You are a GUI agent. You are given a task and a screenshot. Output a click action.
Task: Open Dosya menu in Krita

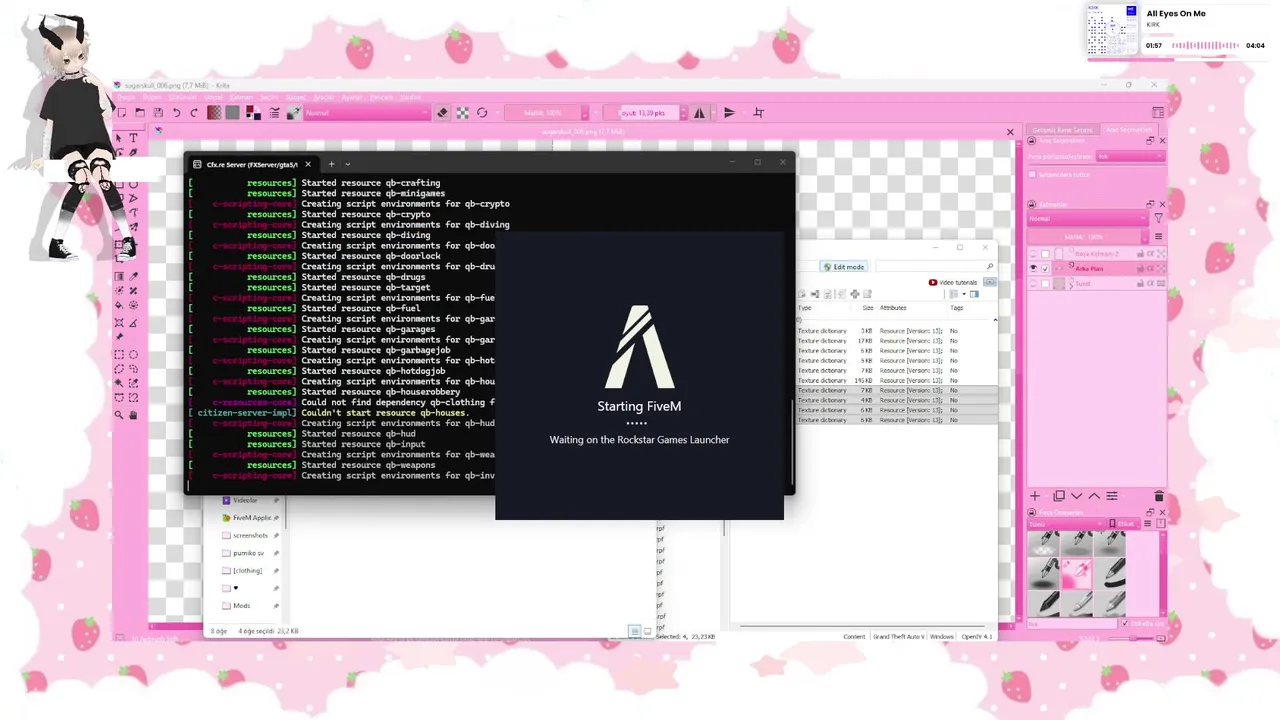coord(126,97)
